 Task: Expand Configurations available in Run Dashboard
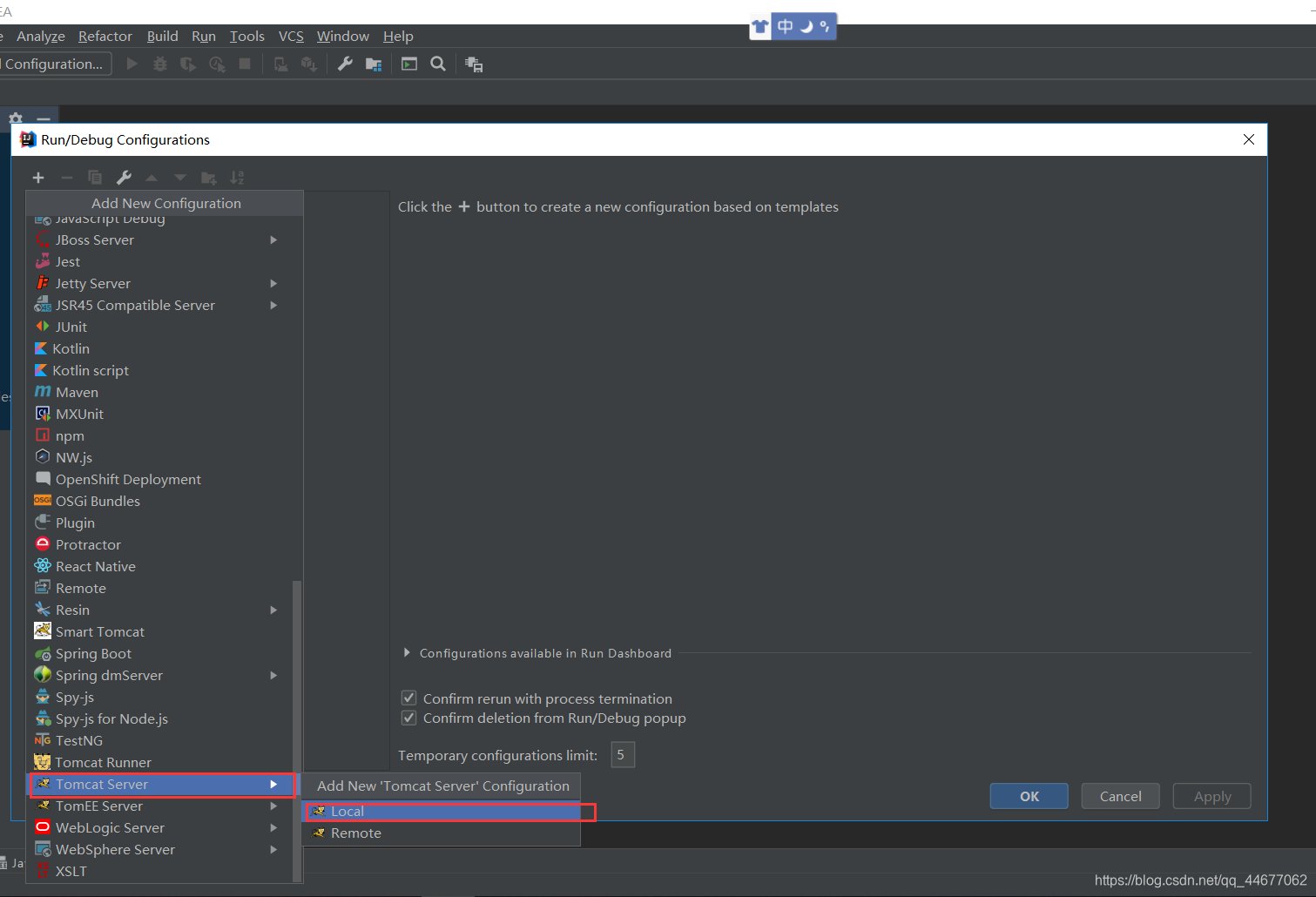pos(407,652)
